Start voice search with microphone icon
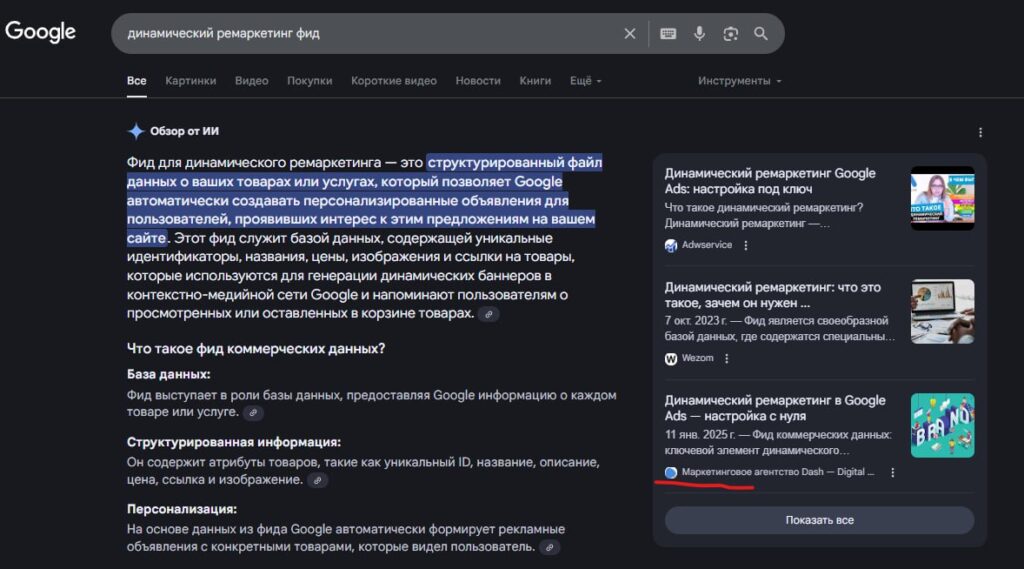The image size is (1024, 569). pyautogui.click(x=699, y=33)
